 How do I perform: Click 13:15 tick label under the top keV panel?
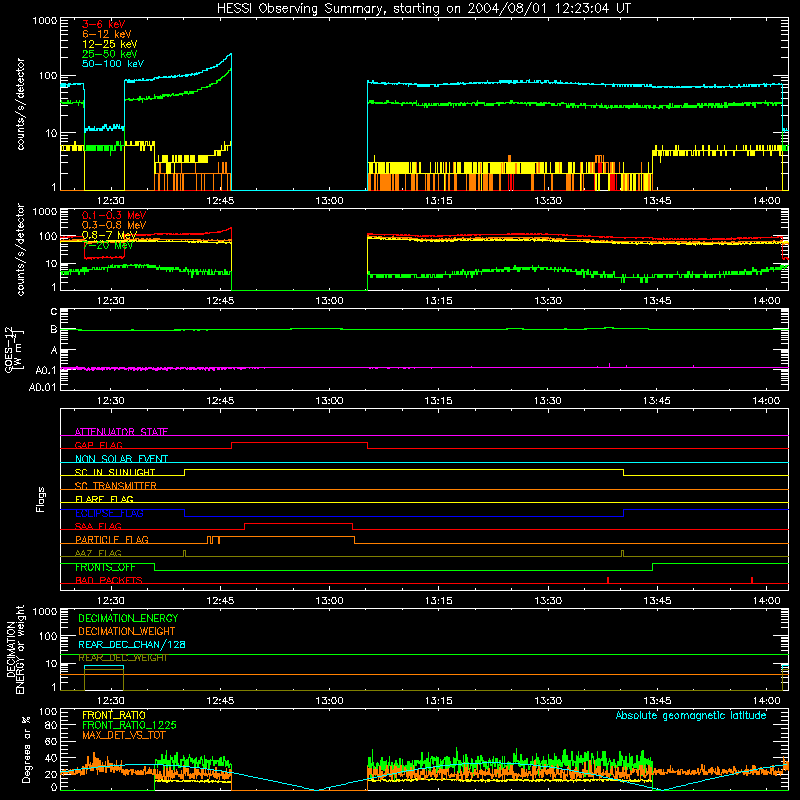point(438,201)
